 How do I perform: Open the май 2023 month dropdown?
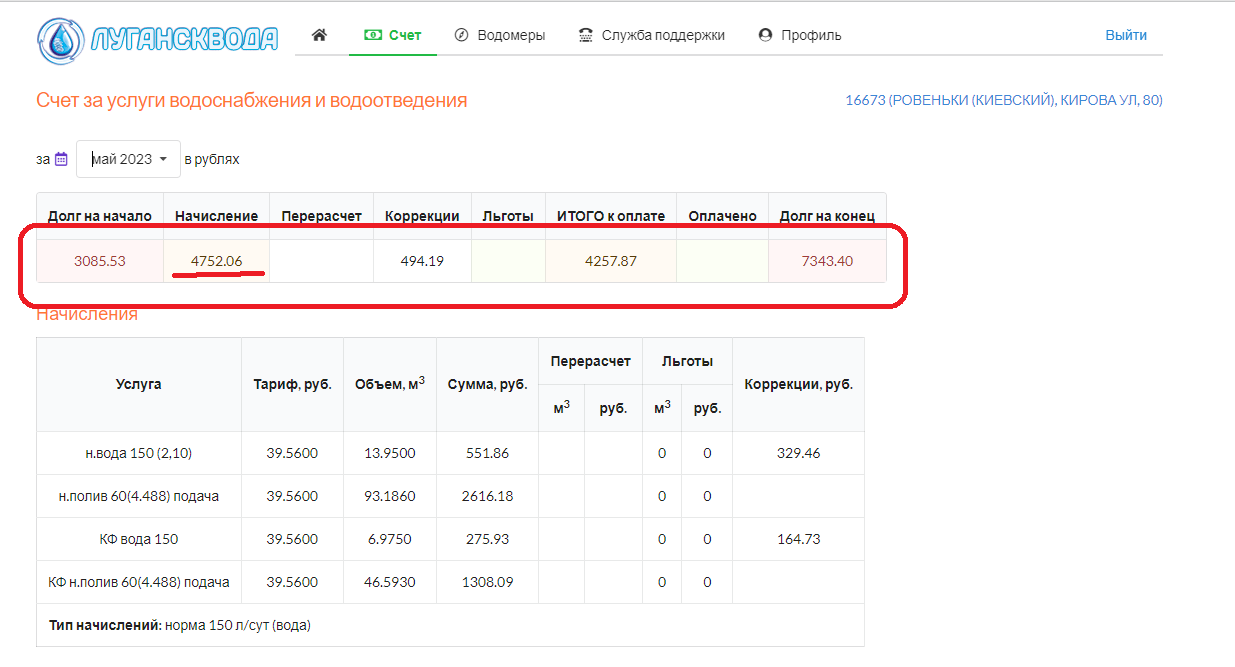(x=128, y=159)
